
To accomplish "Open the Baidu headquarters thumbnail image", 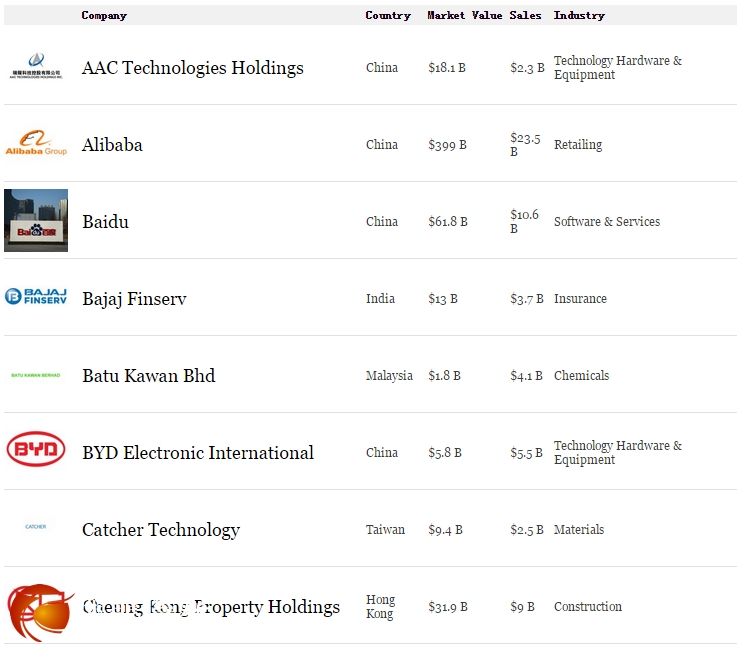I will coord(36,221).
